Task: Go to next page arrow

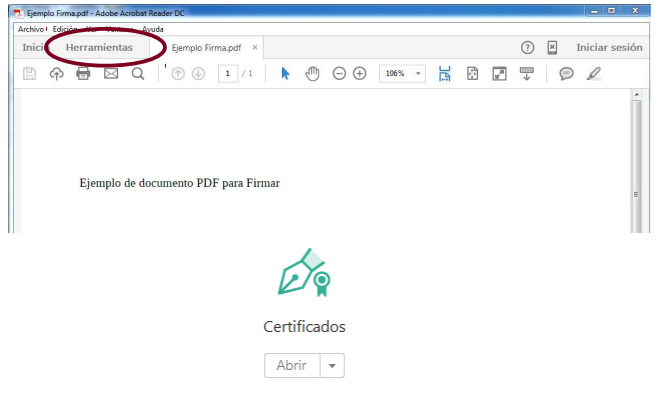Action: (x=198, y=74)
